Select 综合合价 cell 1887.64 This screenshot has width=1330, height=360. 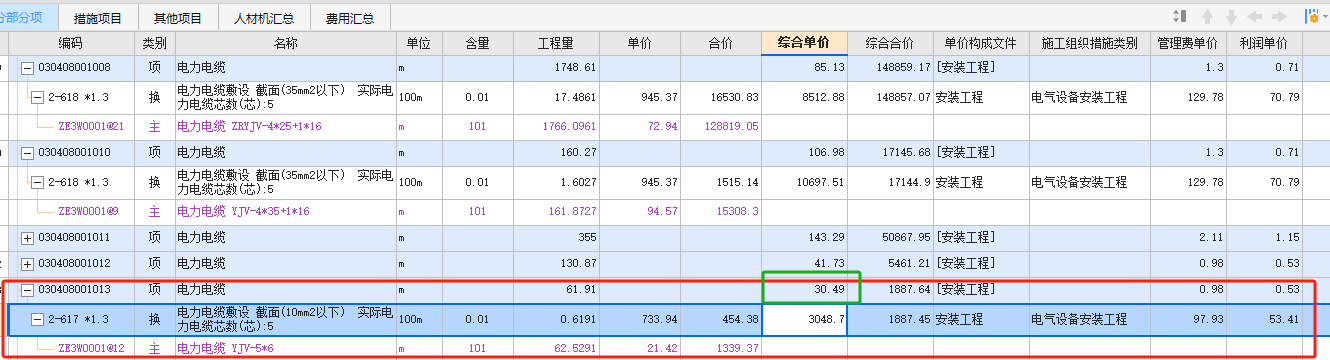890,289
